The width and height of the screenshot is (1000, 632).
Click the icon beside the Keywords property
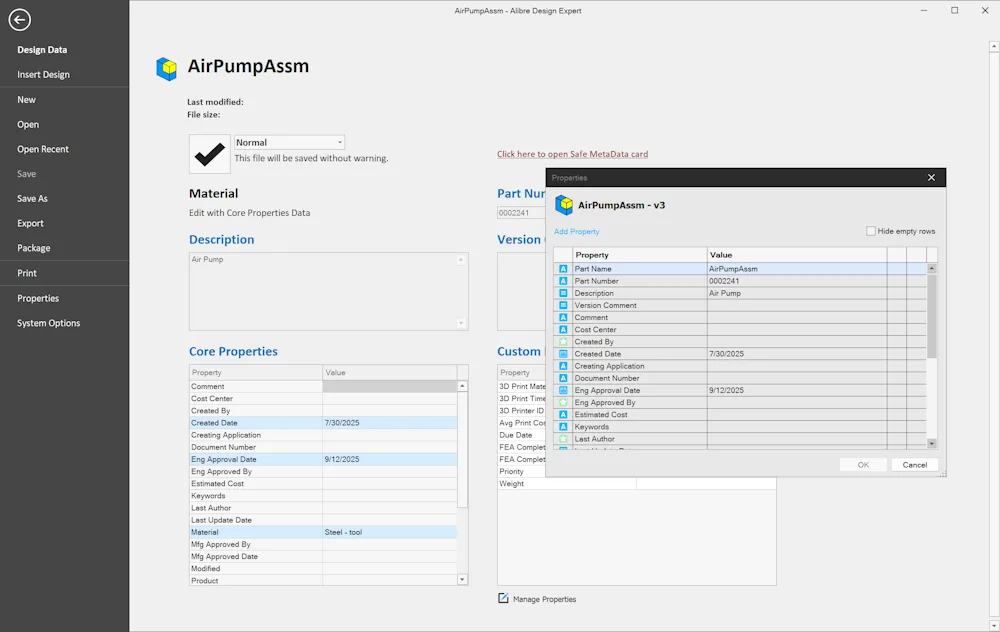pos(563,427)
